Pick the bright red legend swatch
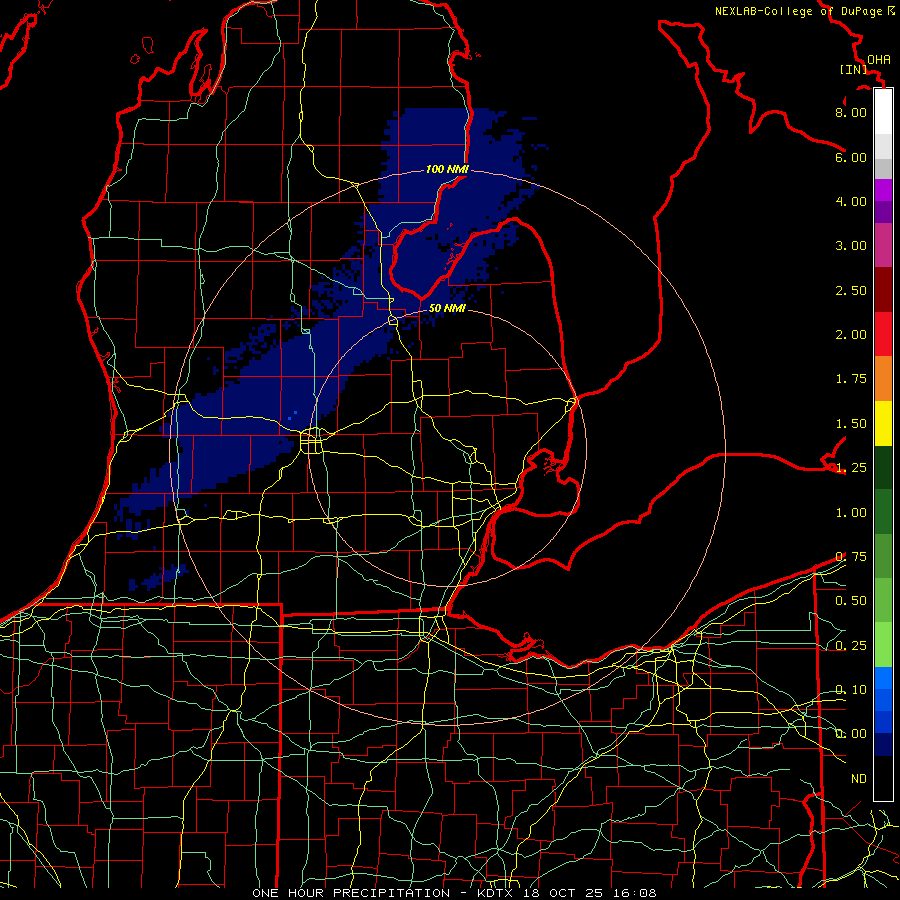This screenshot has height=900, width=900. [883, 334]
